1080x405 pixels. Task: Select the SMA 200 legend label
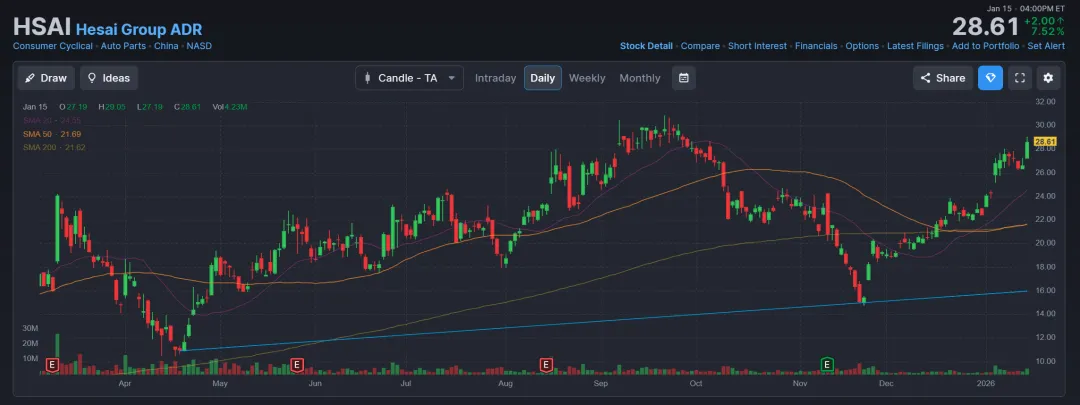click(x=54, y=147)
